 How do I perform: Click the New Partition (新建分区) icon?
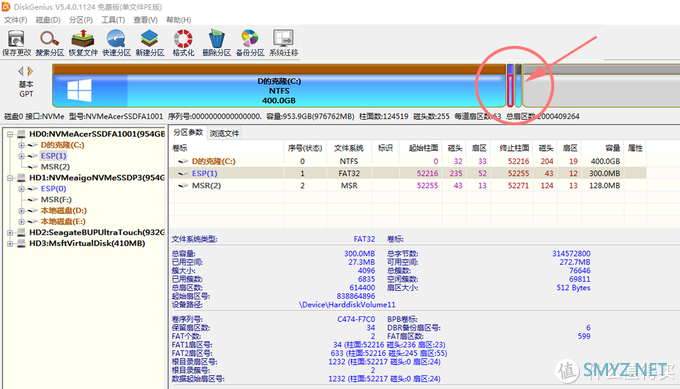[x=150, y=42]
